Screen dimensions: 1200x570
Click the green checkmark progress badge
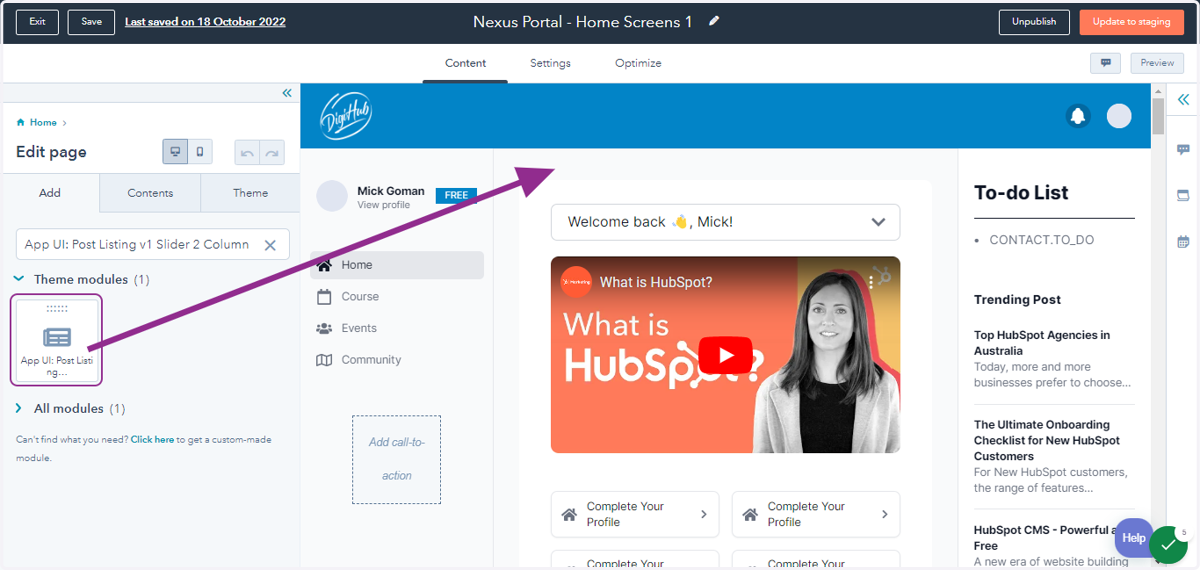[1168, 544]
